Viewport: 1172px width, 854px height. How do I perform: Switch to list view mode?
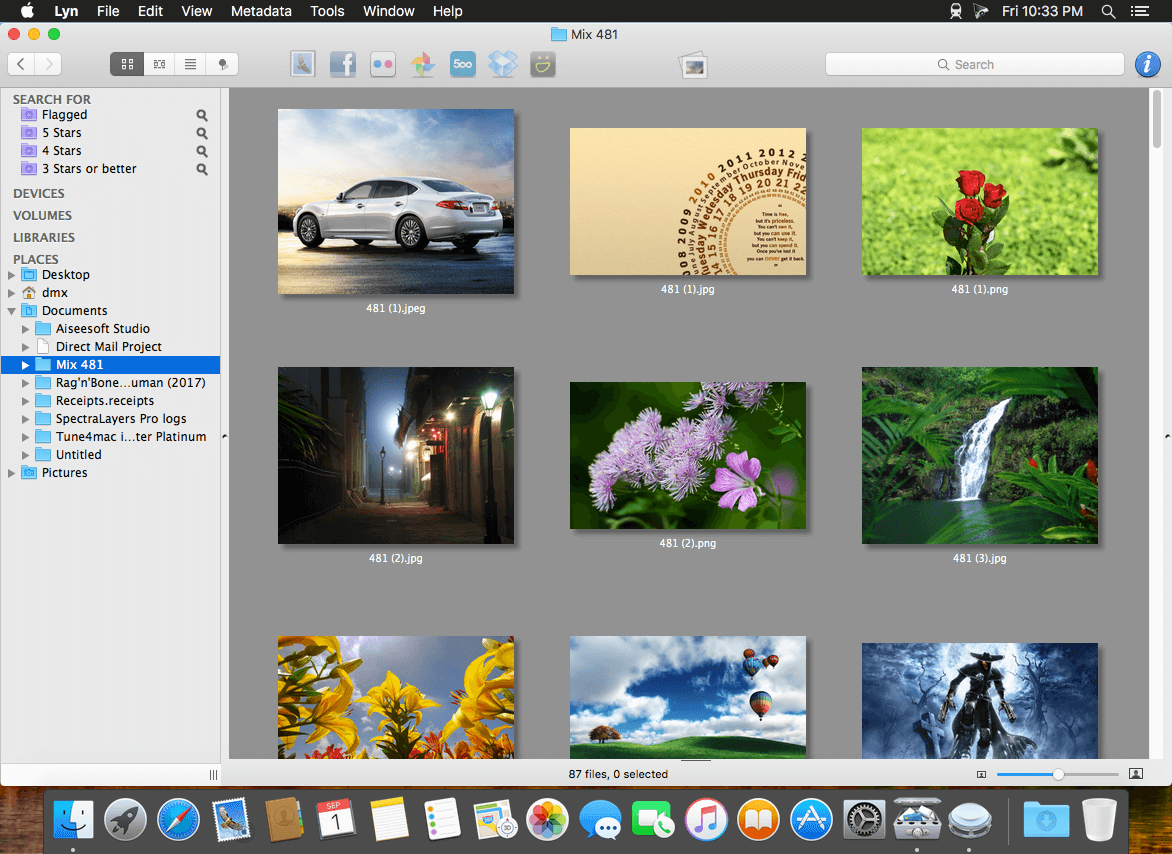click(189, 64)
